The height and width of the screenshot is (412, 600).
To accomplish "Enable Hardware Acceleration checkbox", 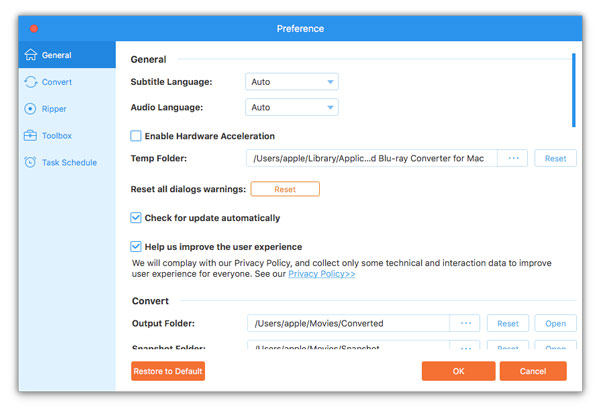I will point(137,136).
